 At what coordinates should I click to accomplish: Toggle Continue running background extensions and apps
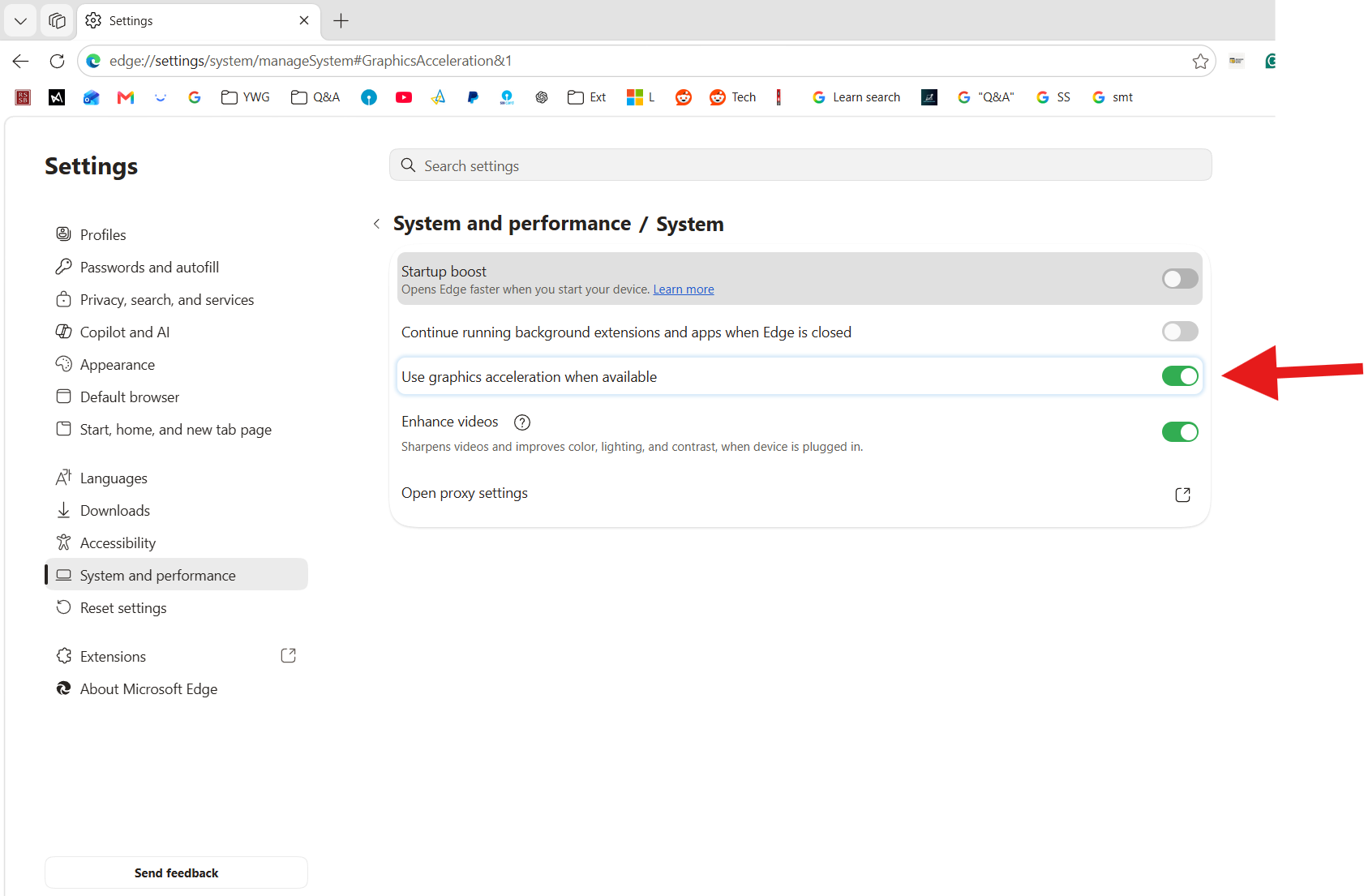(1180, 331)
